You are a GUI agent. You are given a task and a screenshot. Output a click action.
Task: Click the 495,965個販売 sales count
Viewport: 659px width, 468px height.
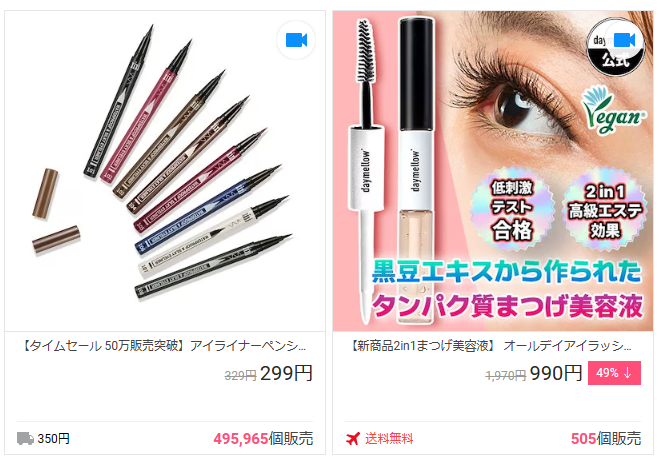coord(263,439)
